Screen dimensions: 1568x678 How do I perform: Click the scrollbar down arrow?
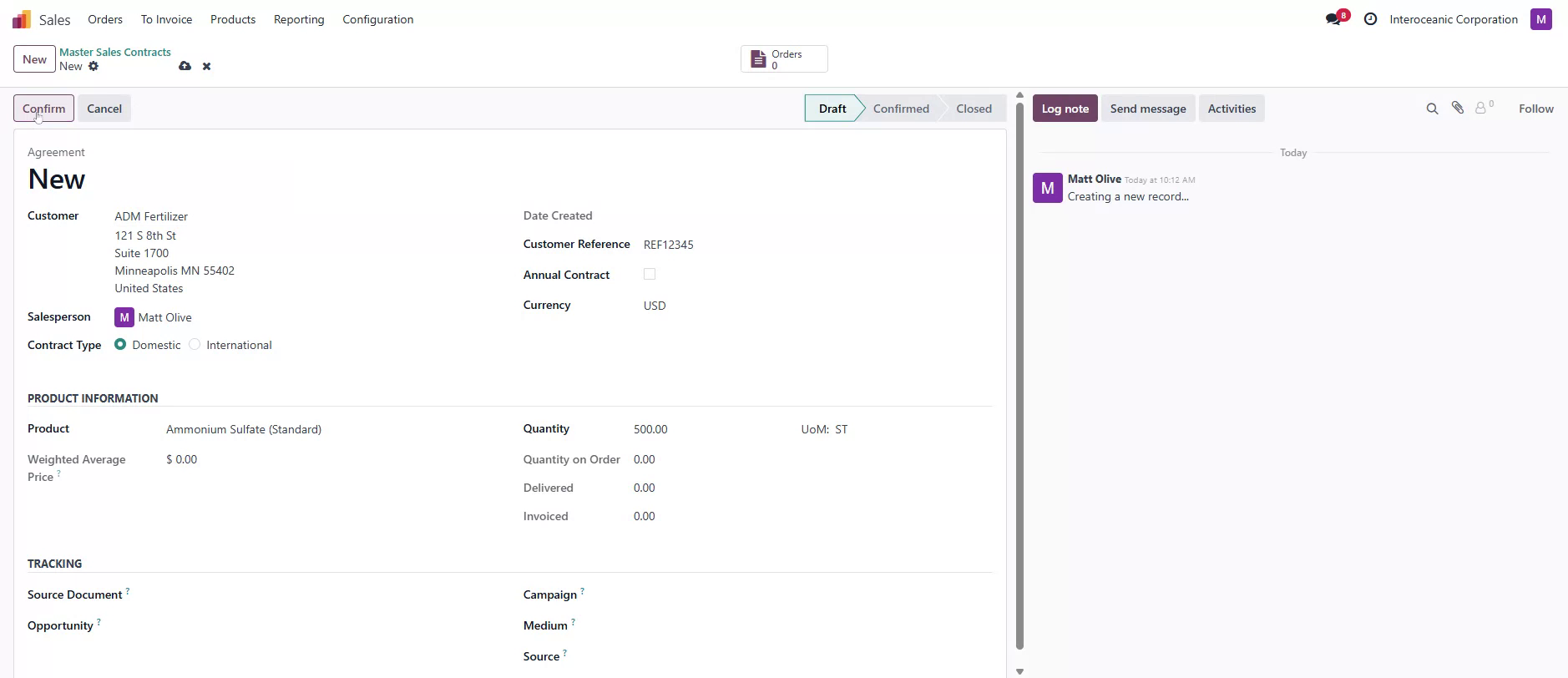[1019, 671]
